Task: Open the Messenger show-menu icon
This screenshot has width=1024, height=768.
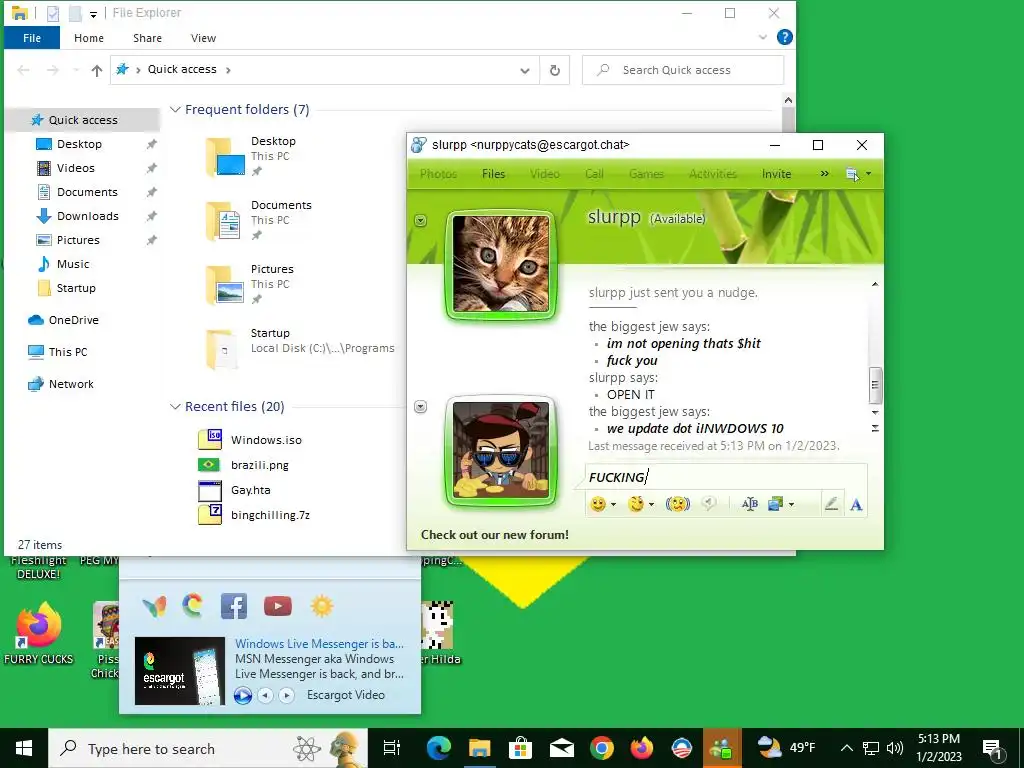Action: [858, 174]
